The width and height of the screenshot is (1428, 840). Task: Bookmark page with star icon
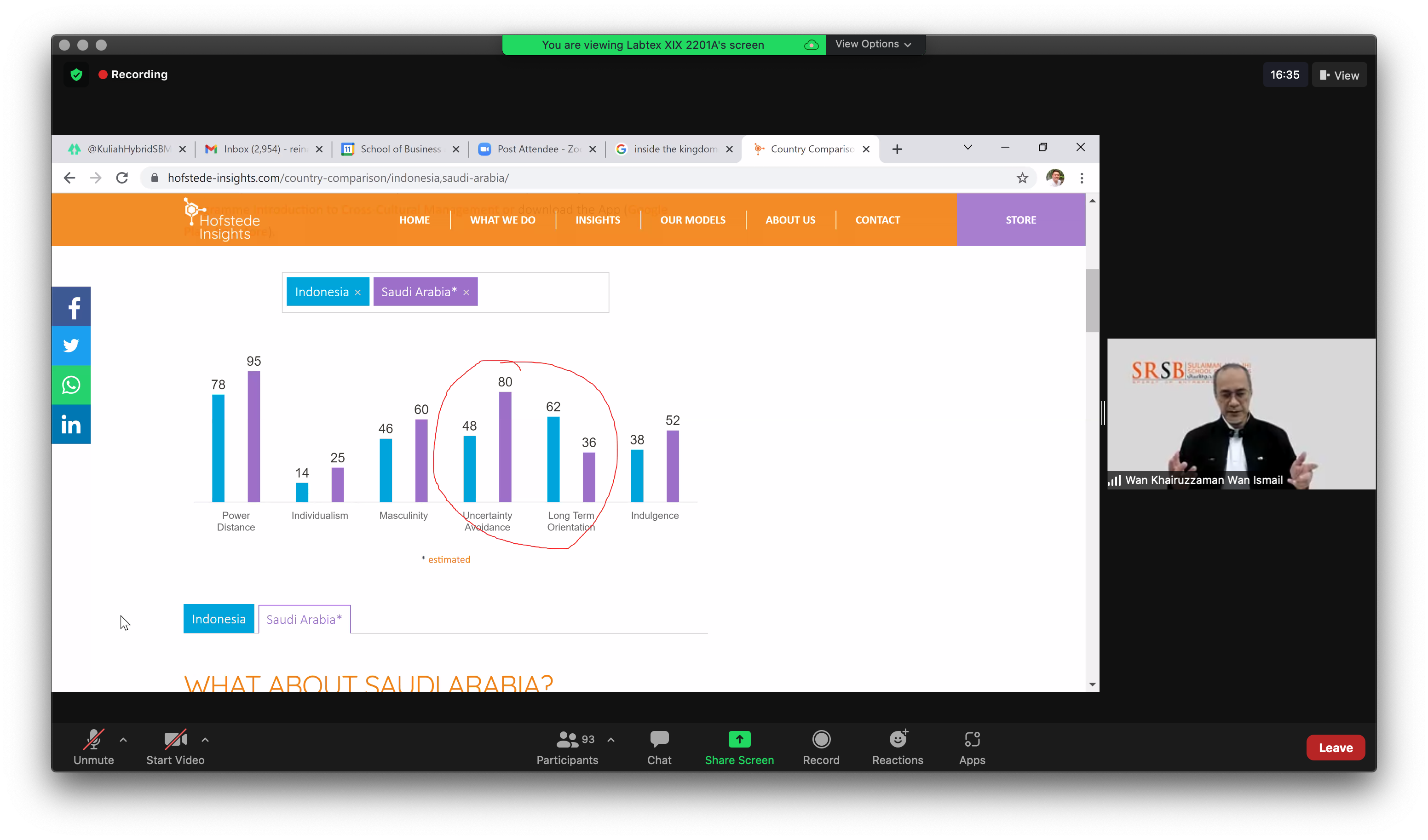click(1022, 178)
